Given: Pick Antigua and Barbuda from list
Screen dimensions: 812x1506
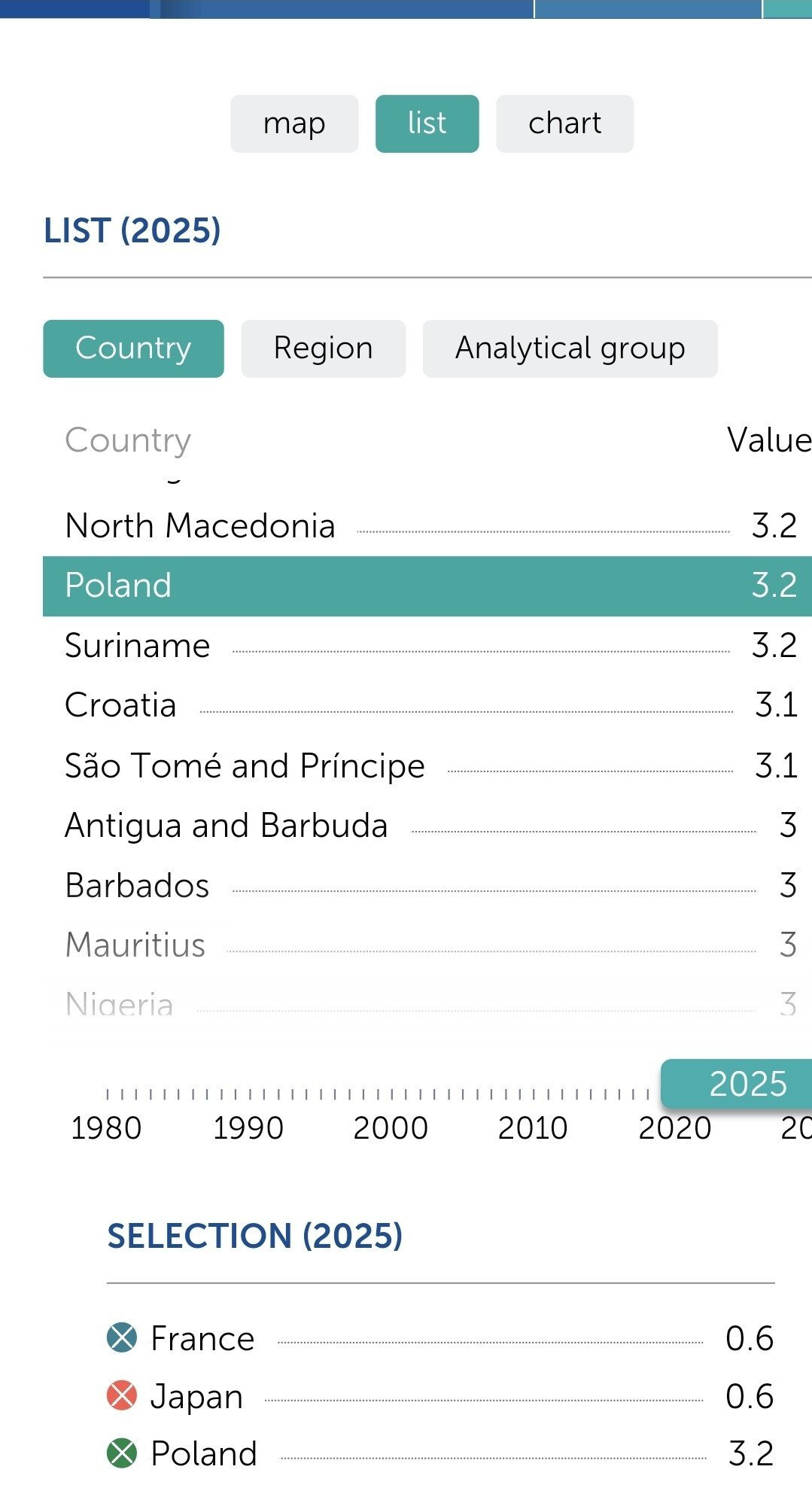Looking at the screenshot, I should (x=226, y=826).
